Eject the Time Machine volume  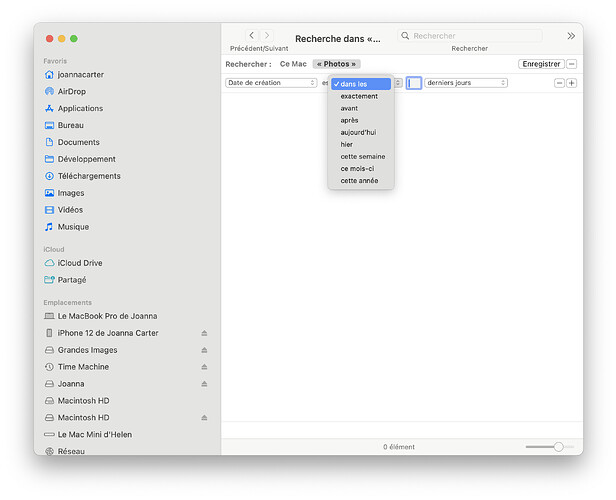pos(204,367)
